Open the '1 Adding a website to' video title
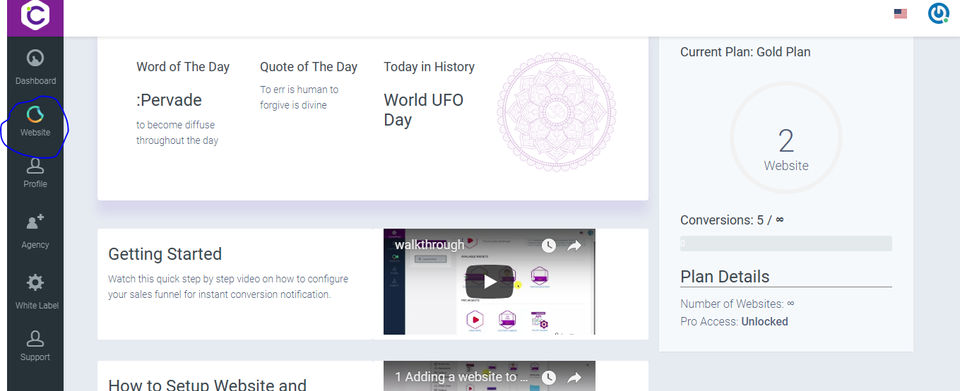The height and width of the screenshot is (391, 960). (461, 378)
